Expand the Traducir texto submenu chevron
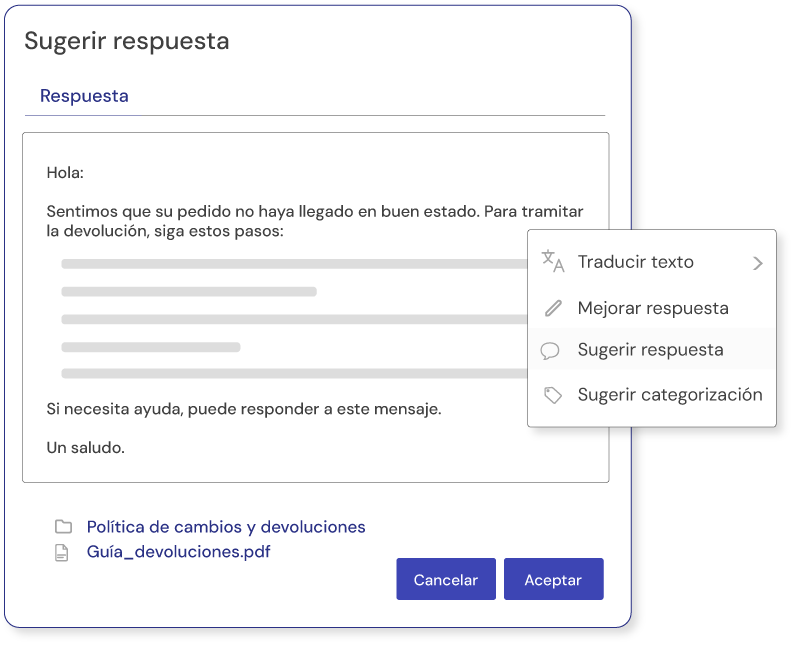The width and height of the screenshot is (791, 645). (x=758, y=263)
